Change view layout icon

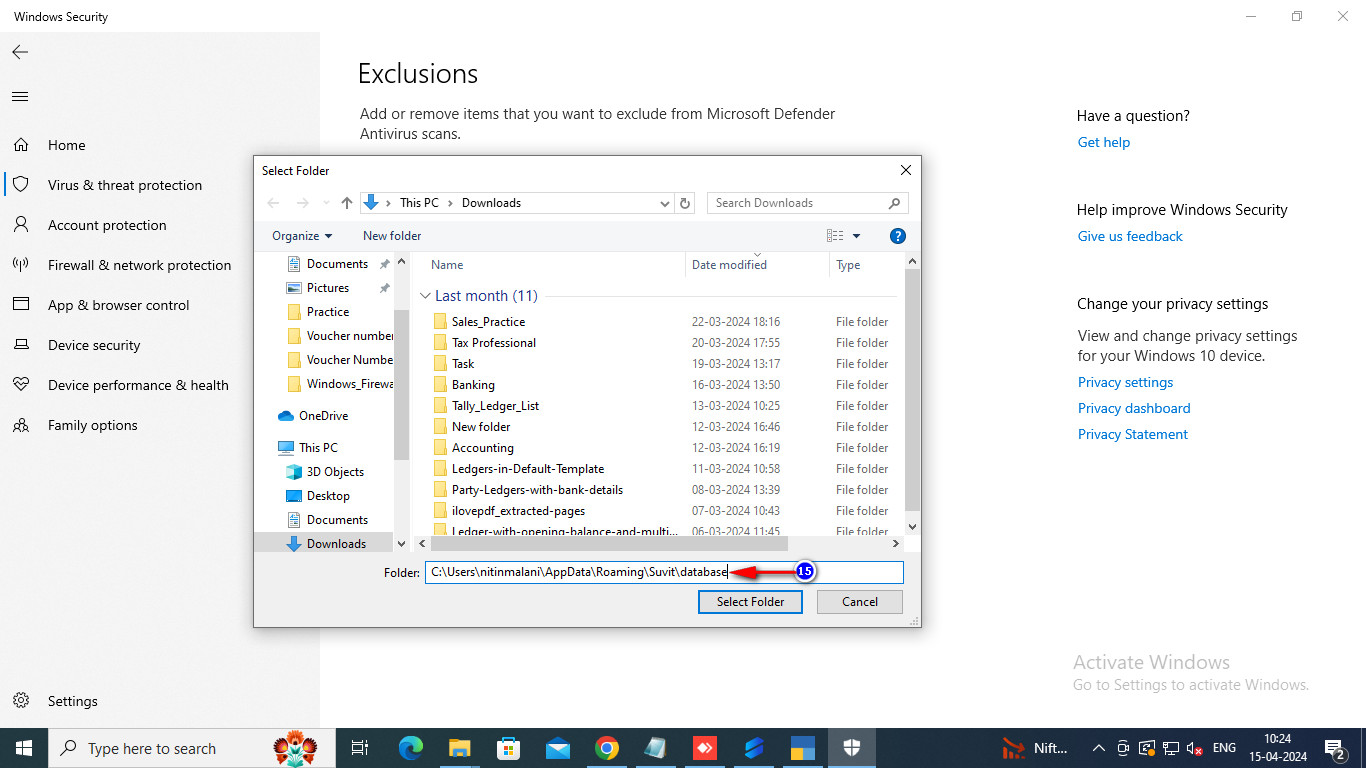835,236
